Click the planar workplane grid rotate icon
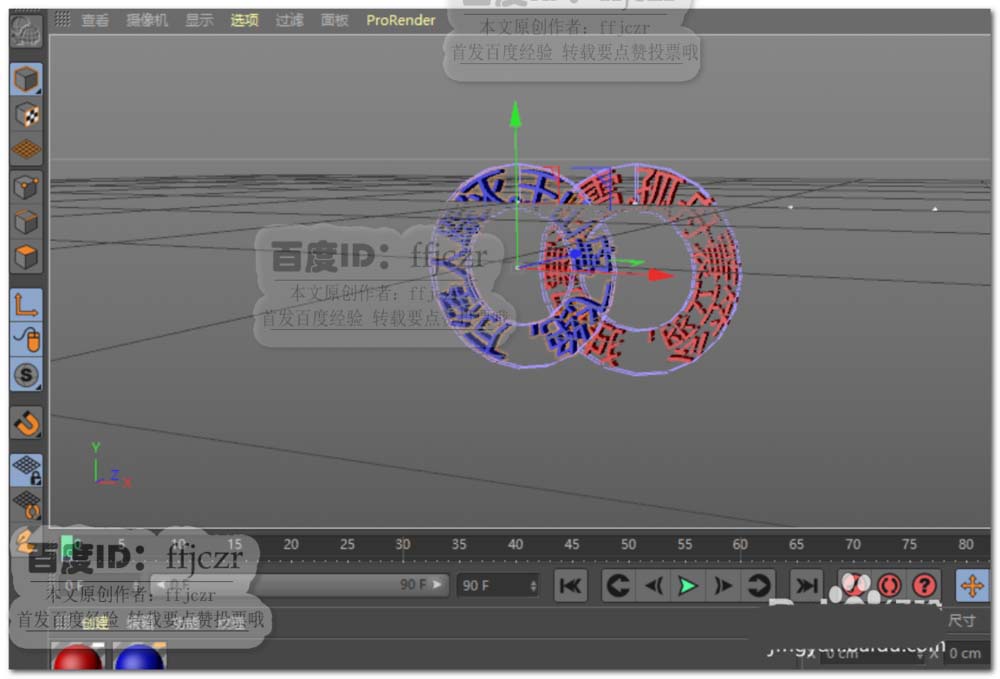This screenshot has height=679, width=1000. 26,505
